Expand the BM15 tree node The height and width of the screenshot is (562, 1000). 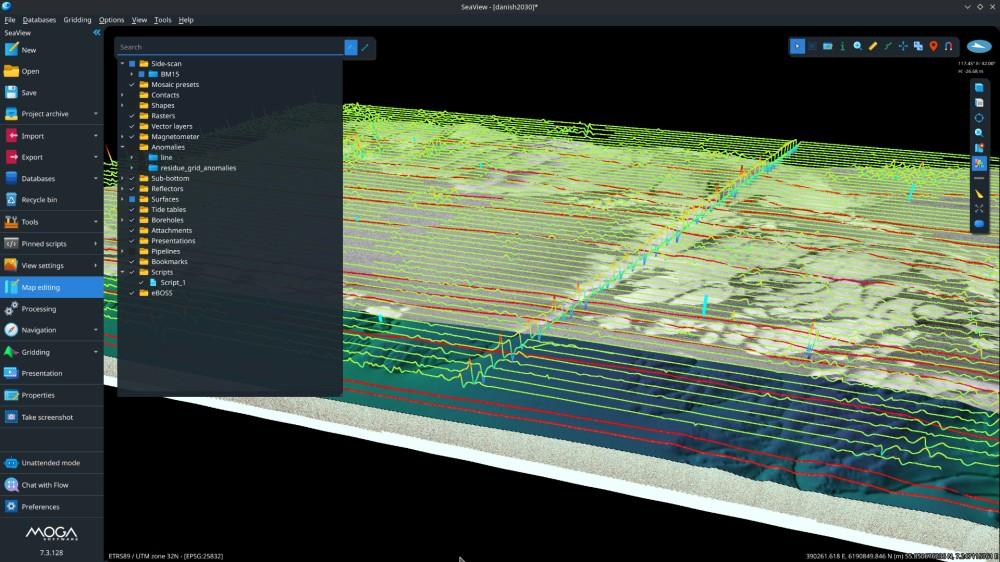pyautogui.click(x=132, y=74)
